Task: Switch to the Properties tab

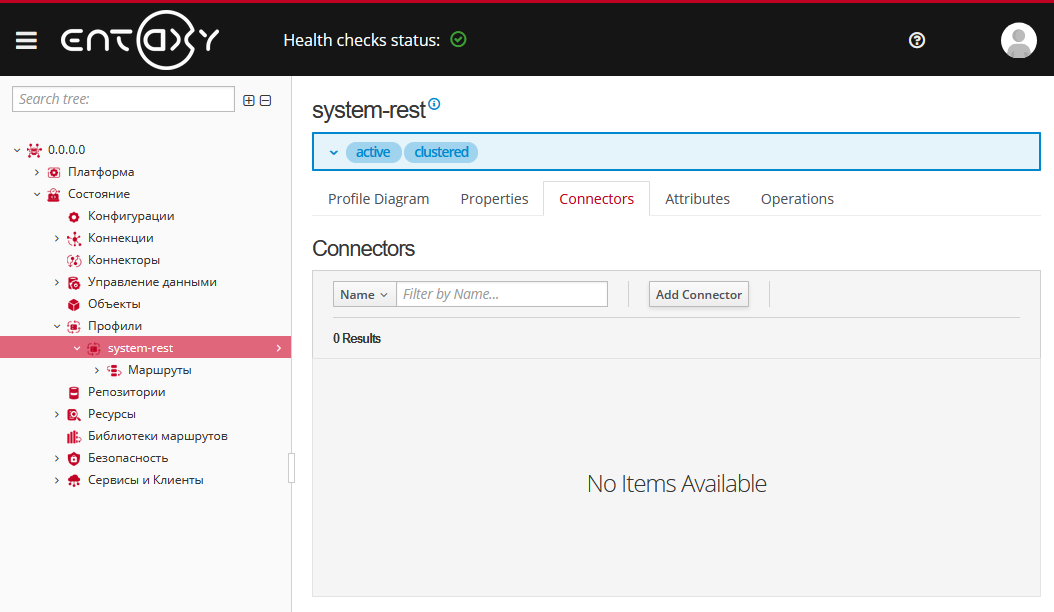Action: click(x=494, y=198)
